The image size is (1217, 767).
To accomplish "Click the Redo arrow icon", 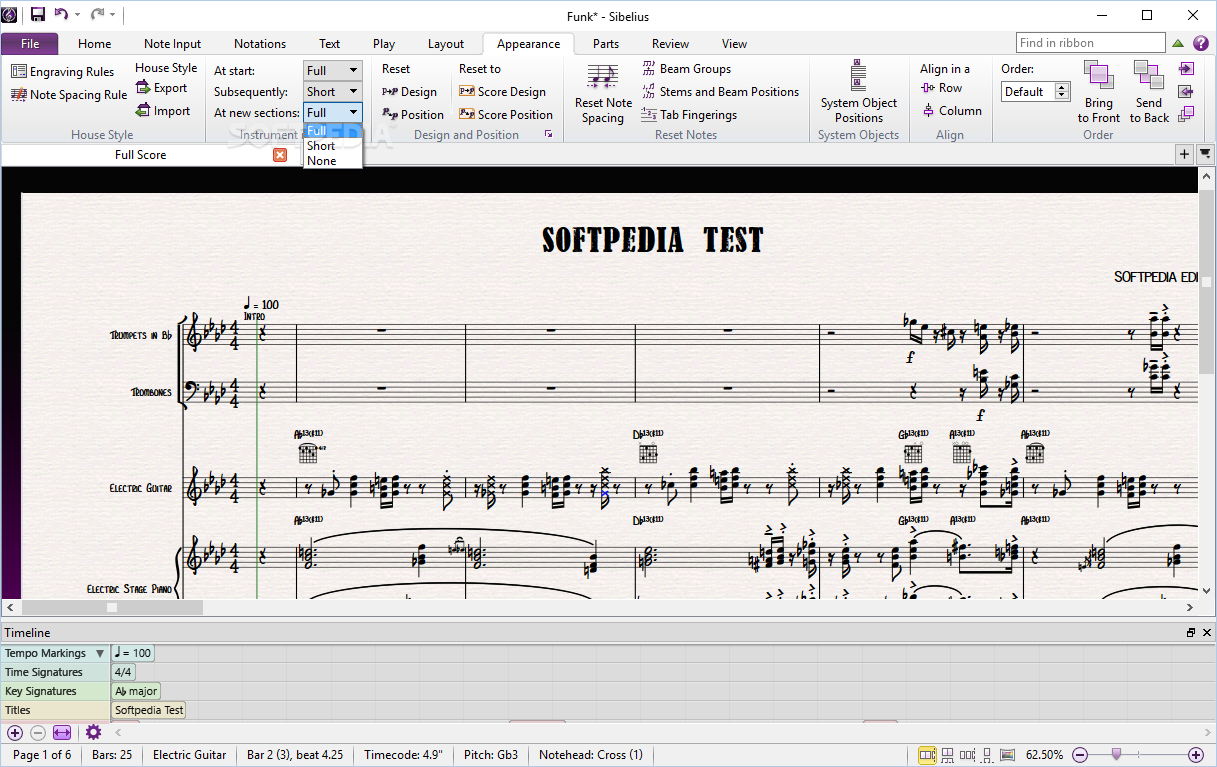I will pyautogui.click(x=97, y=14).
